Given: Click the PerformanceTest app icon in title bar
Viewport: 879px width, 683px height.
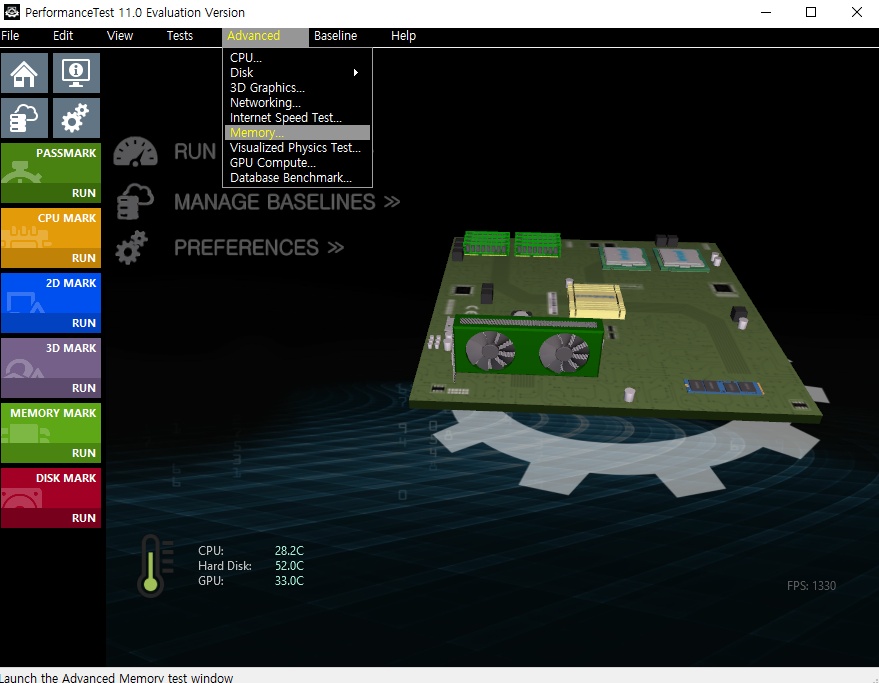Looking at the screenshot, I should [11, 12].
